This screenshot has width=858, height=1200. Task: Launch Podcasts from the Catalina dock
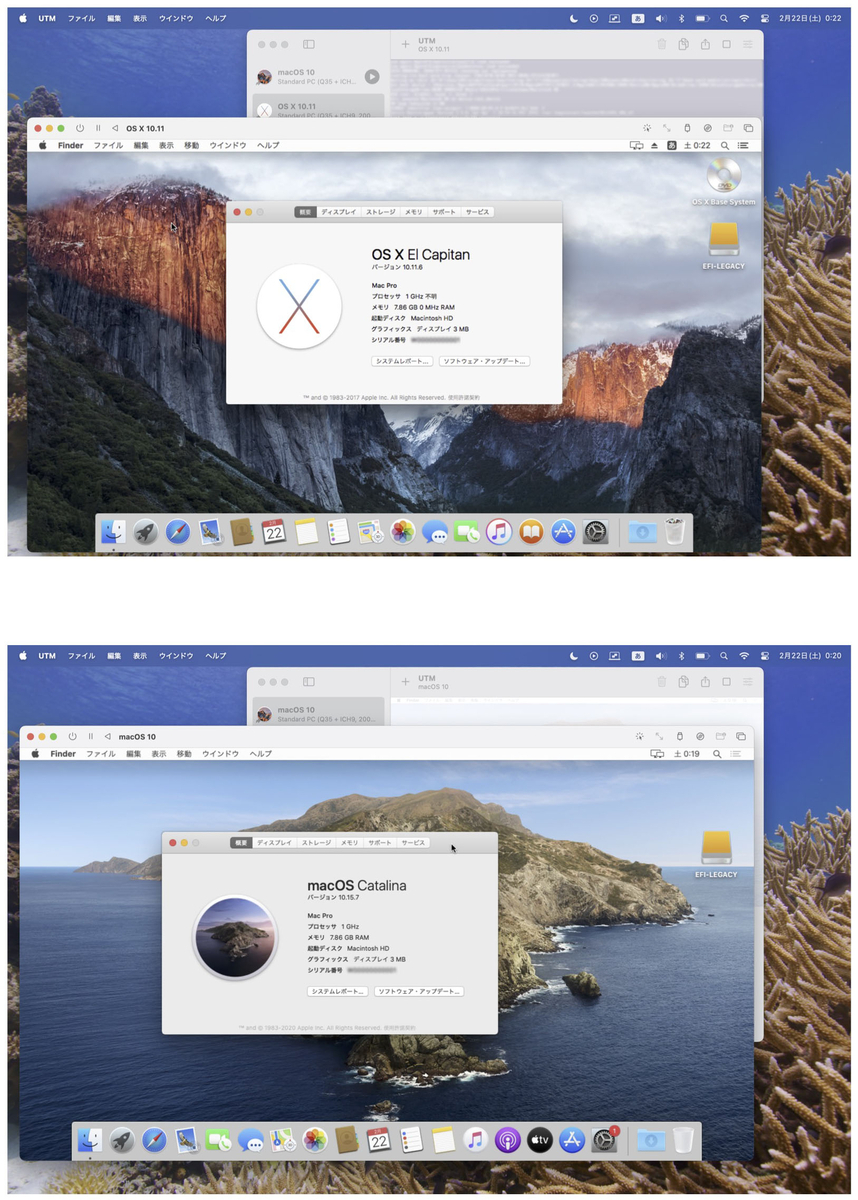507,1140
